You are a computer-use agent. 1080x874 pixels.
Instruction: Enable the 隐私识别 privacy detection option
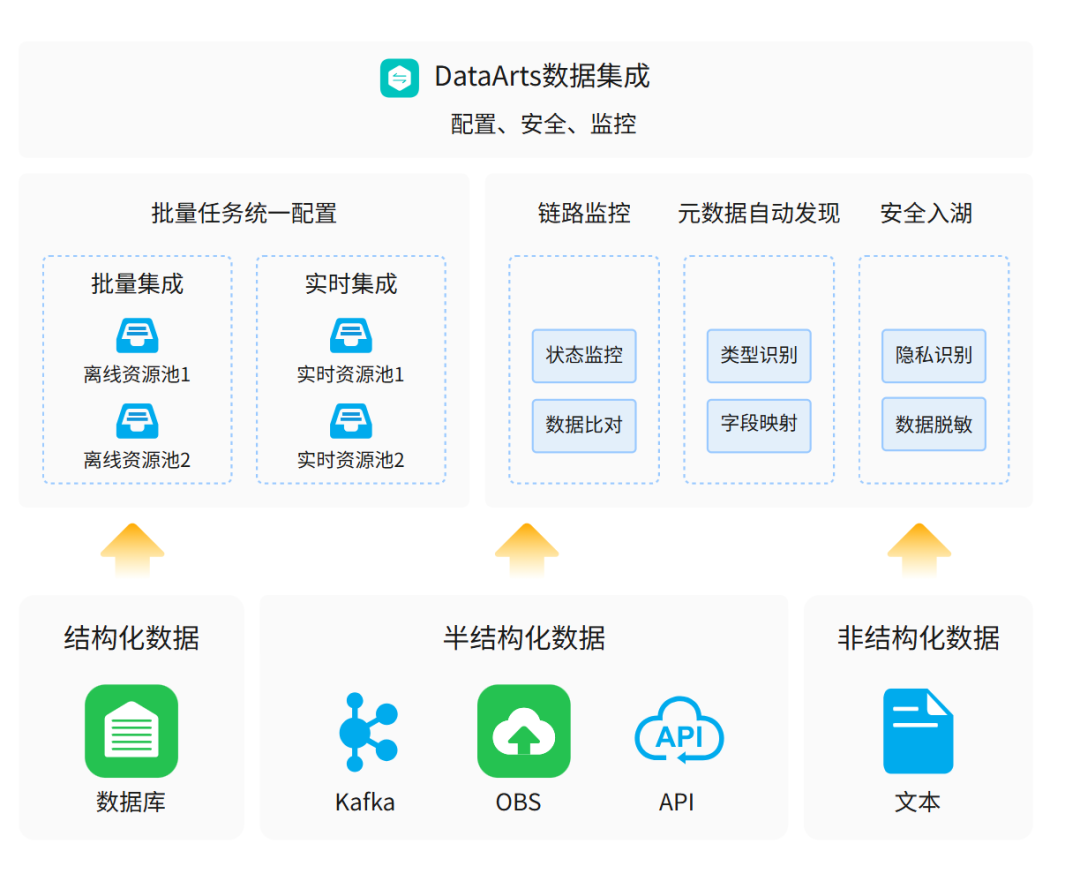[x=933, y=356]
